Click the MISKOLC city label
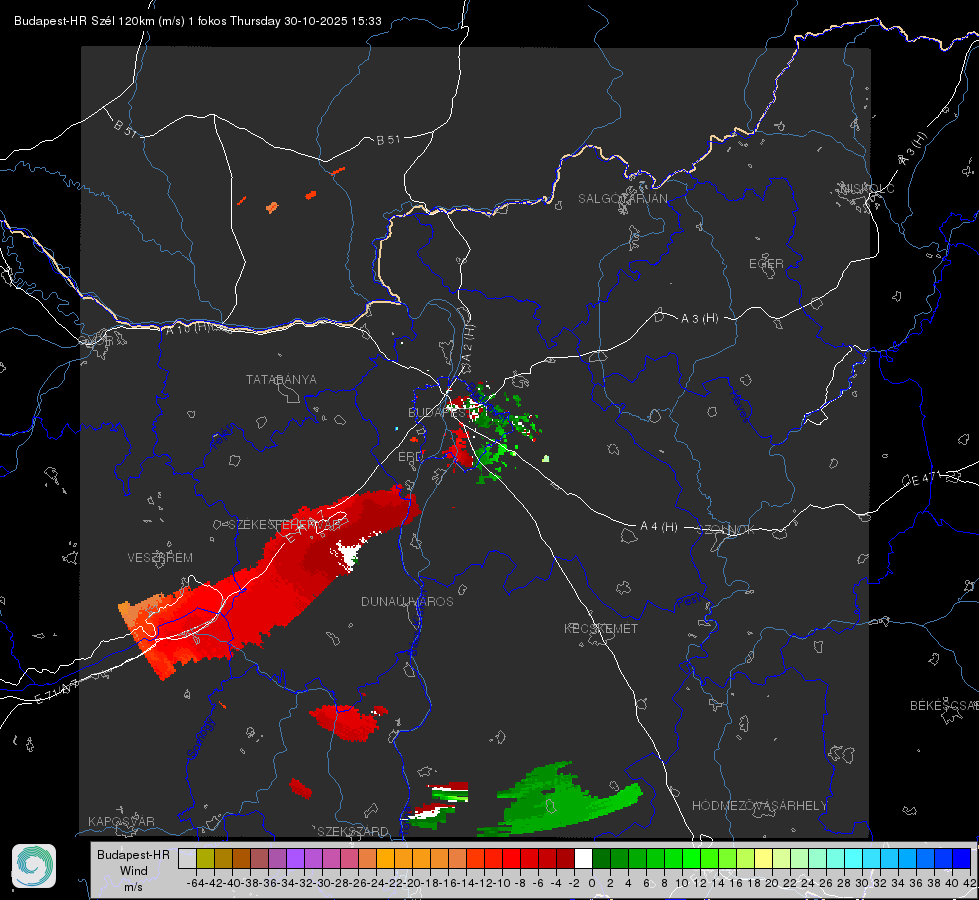This screenshot has width=979, height=900. click(868, 189)
